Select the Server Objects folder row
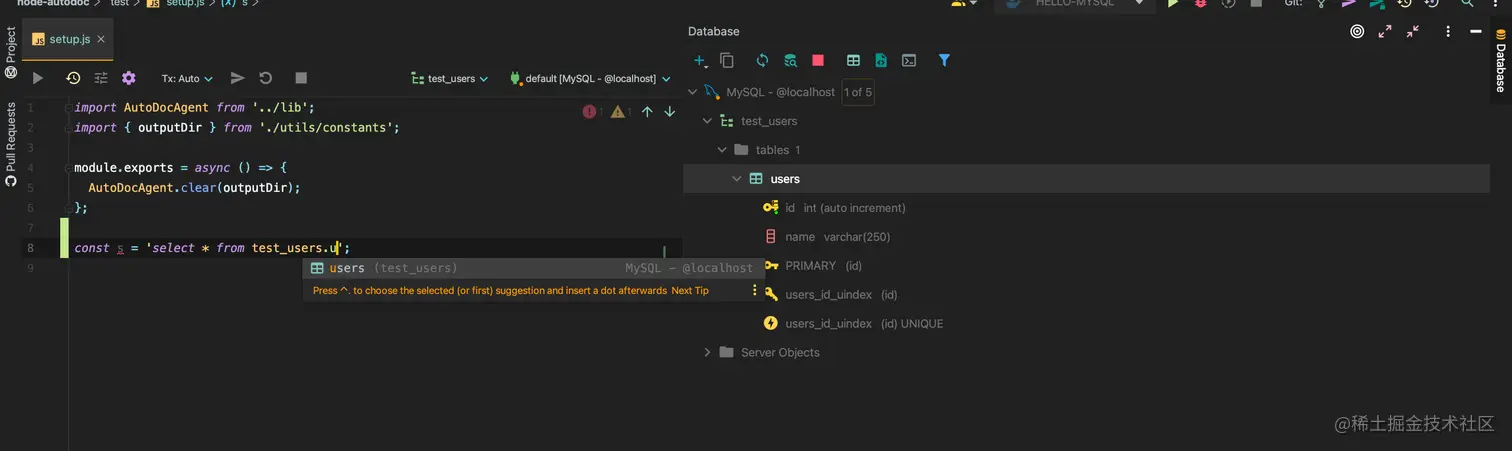Screen dimensions: 1512x451 tap(1086, 352)
